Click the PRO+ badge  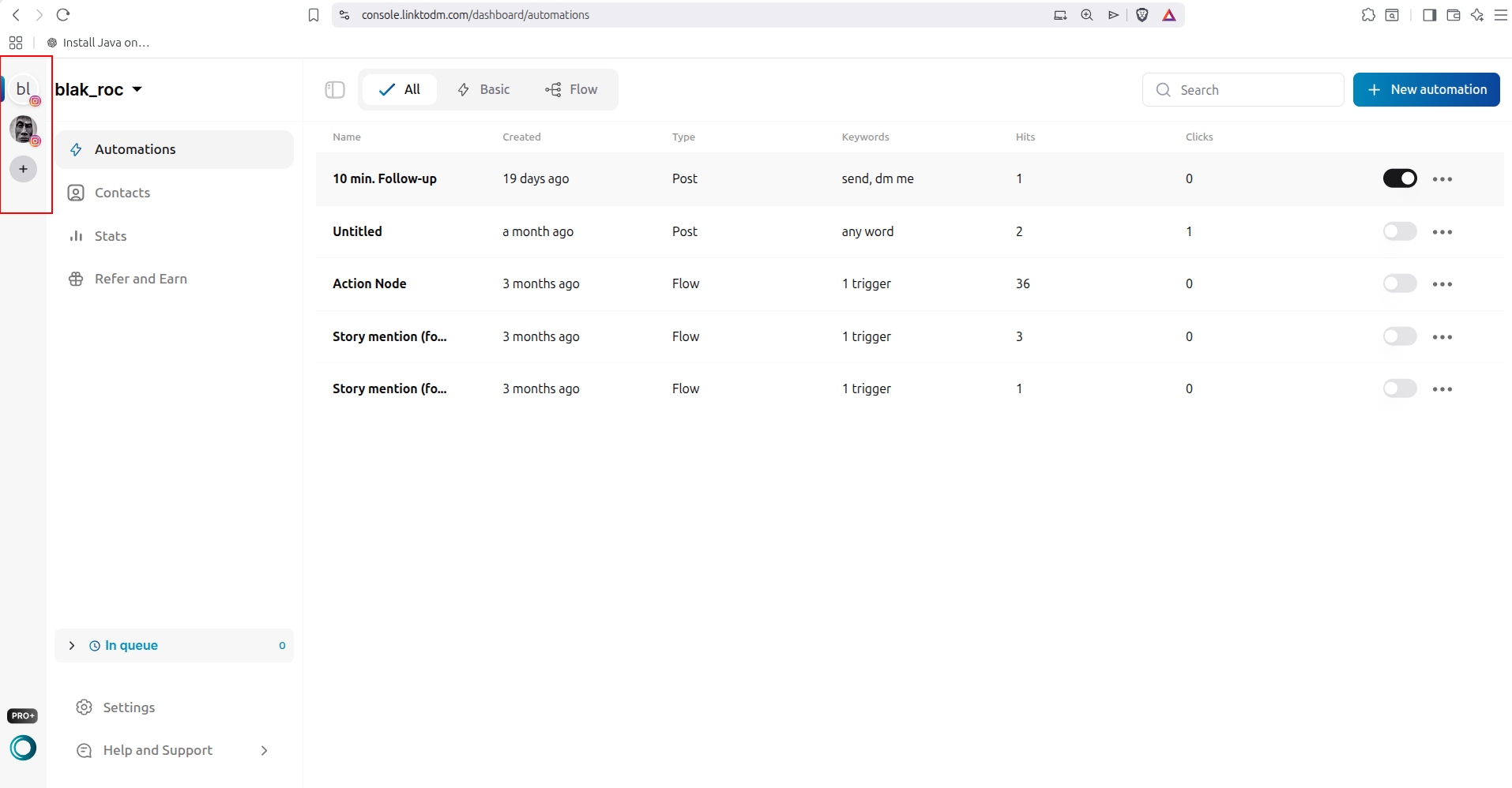pos(22,716)
